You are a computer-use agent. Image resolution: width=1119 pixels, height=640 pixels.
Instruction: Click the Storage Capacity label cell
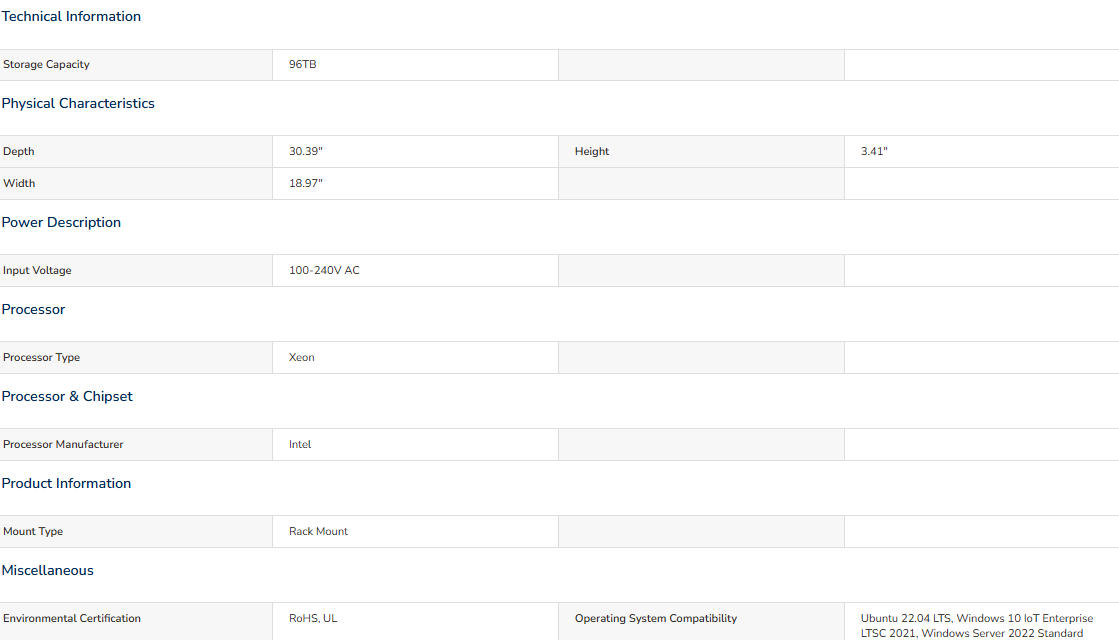[x=136, y=65]
